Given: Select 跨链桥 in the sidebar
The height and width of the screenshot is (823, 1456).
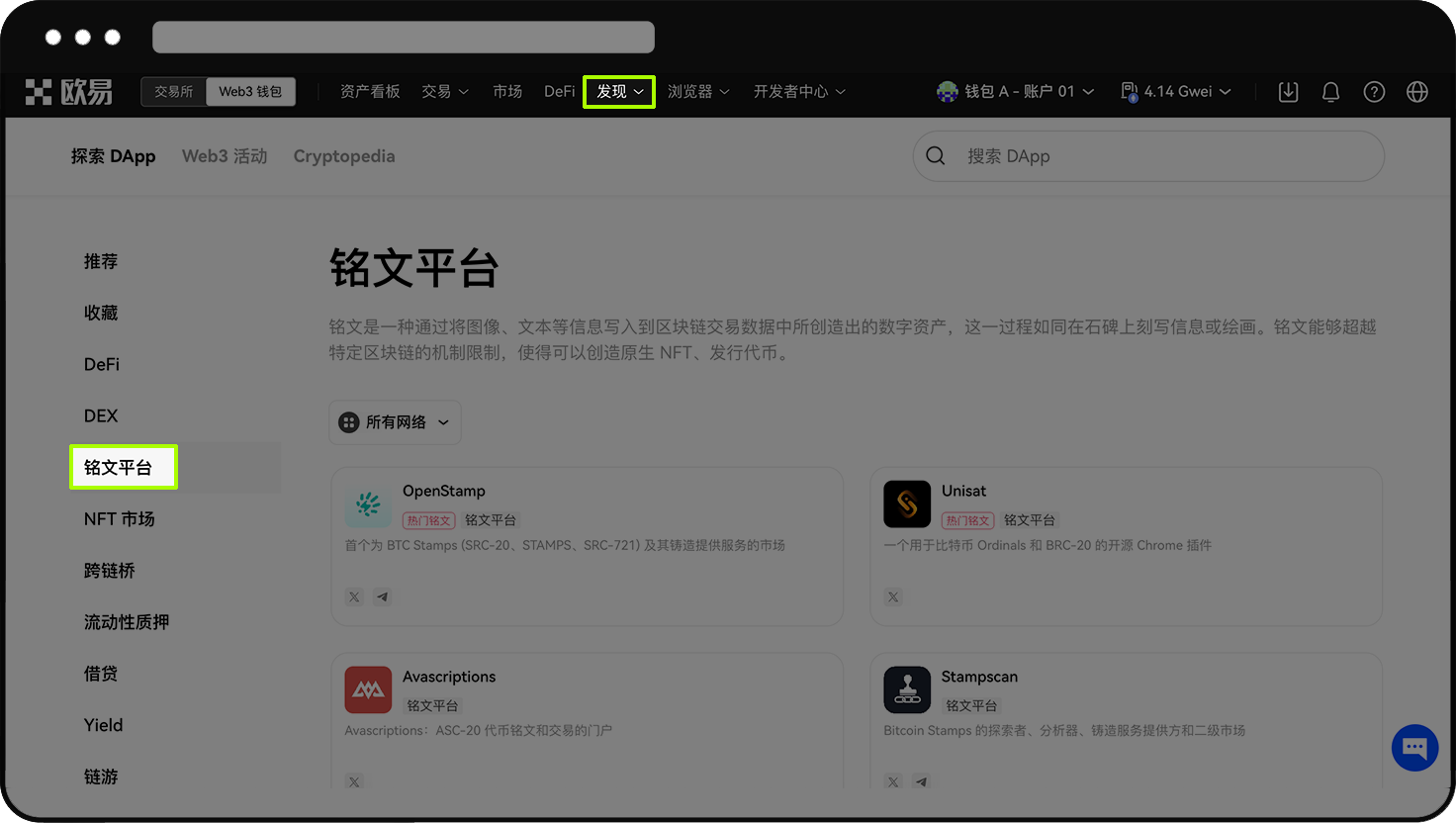Looking at the screenshot, I should click(x=109, y=571).
